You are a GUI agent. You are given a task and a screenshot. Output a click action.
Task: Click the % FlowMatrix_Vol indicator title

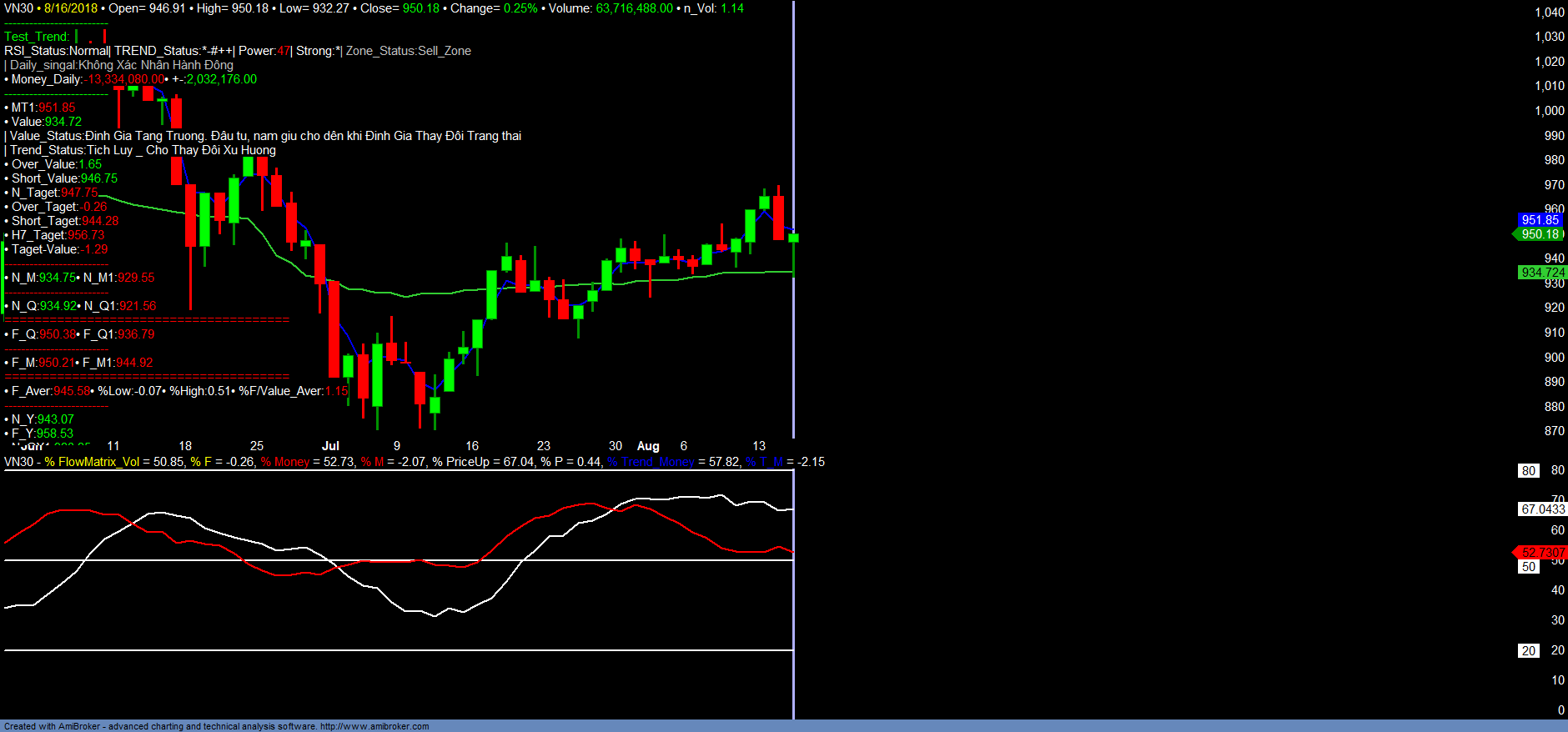92,462
